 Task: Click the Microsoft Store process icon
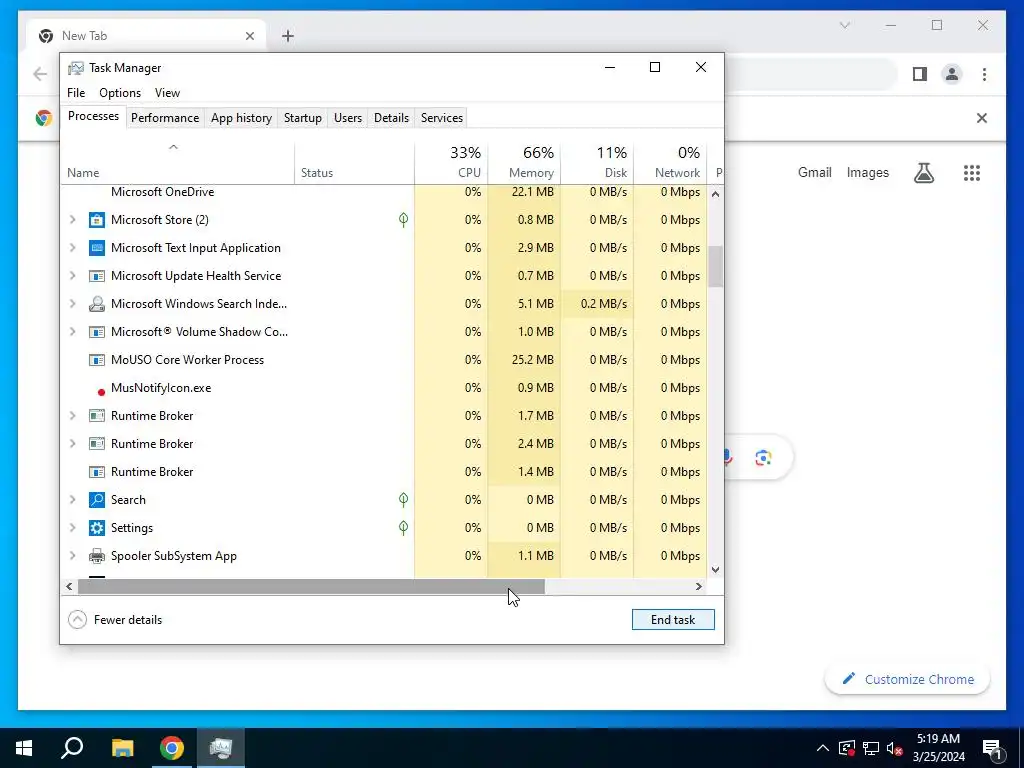[97, 220]
